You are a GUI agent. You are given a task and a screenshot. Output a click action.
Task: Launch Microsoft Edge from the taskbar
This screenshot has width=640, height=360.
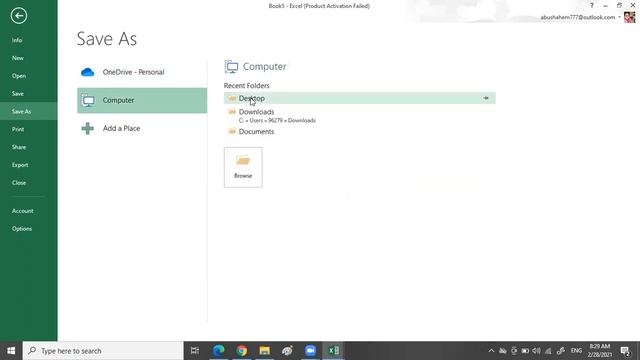point(219,351)
